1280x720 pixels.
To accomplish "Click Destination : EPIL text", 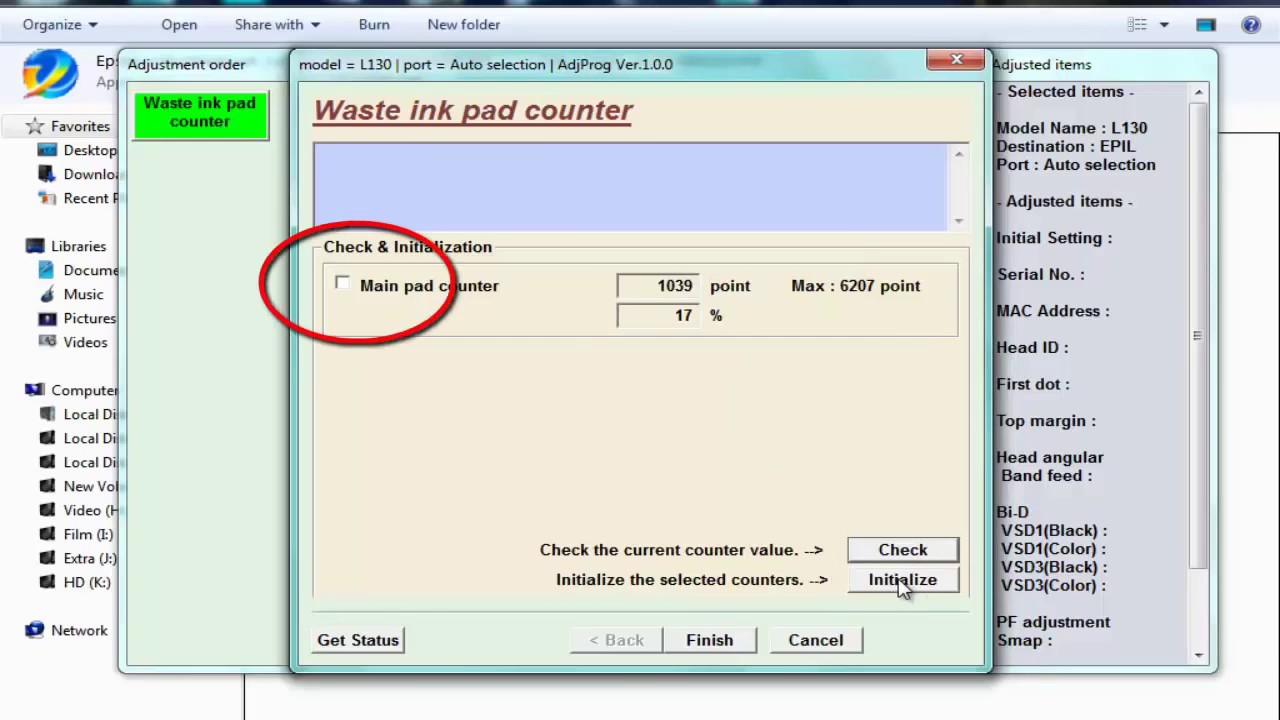I will coord(1065,146).
